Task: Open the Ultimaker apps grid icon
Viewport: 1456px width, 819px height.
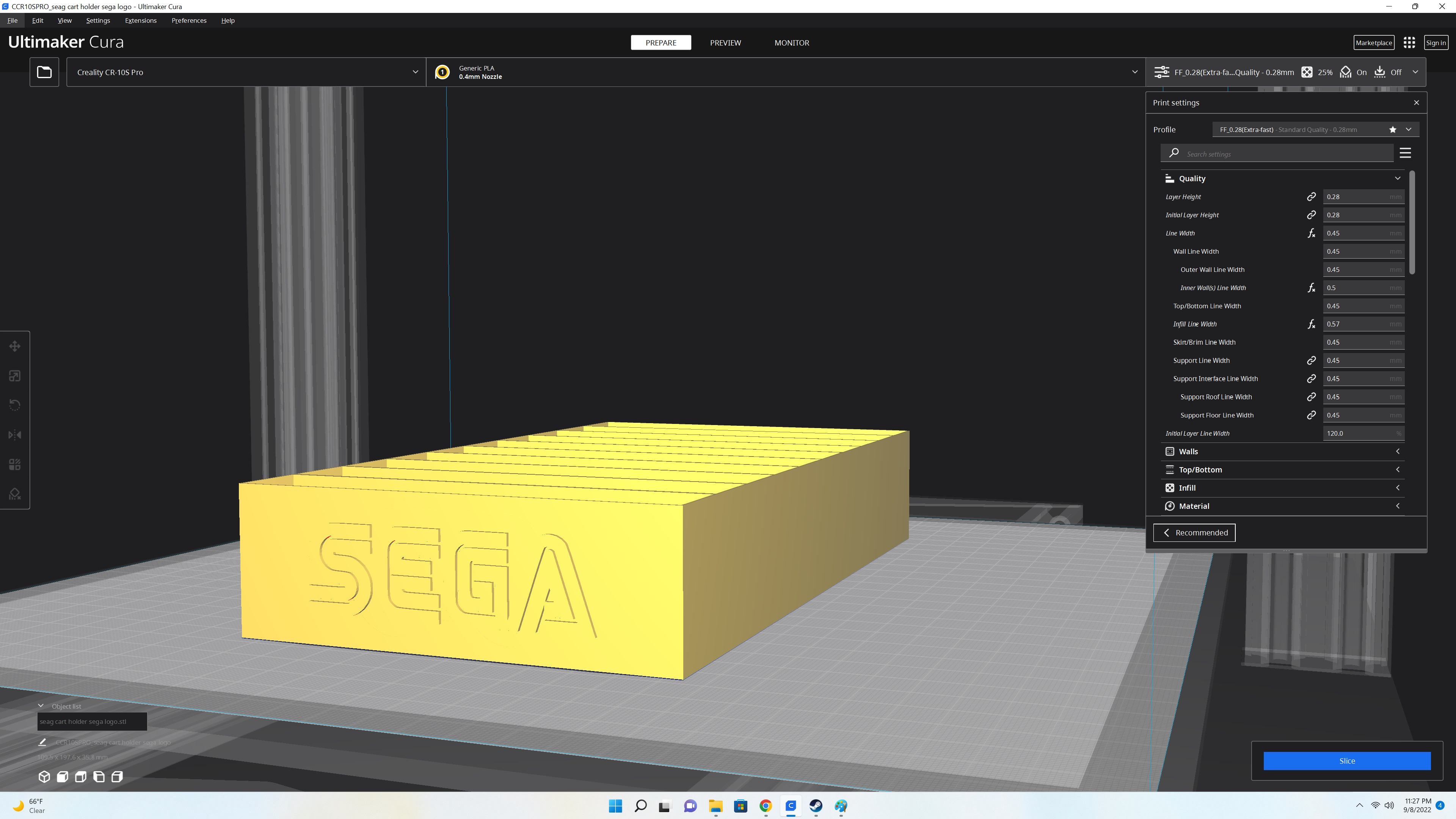Action: 1409,42
